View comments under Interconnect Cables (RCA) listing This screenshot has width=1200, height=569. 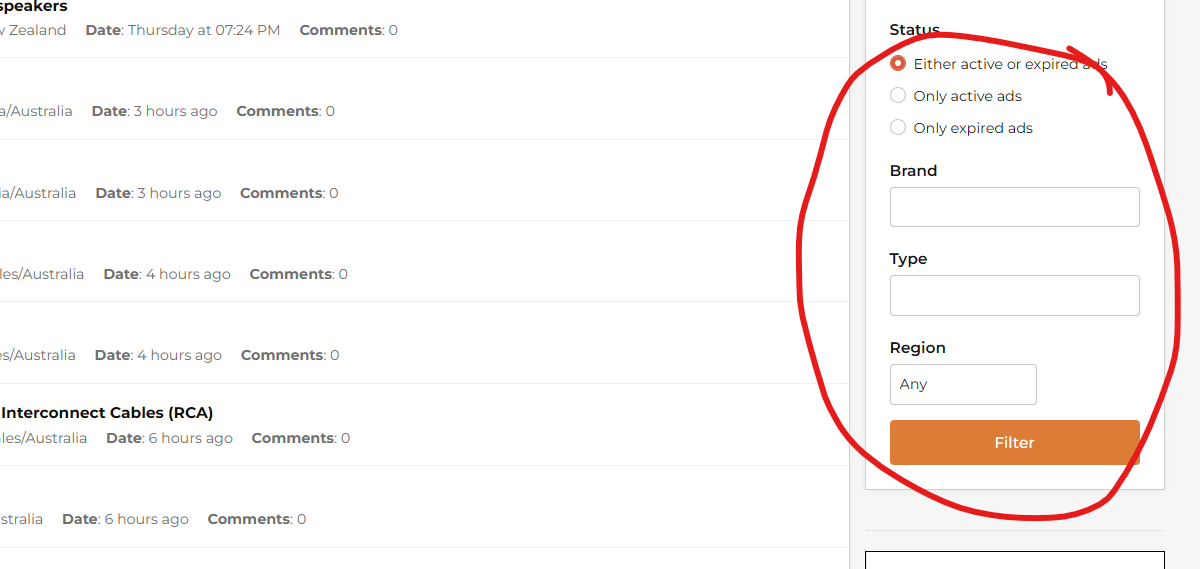[x=301, y=438]
